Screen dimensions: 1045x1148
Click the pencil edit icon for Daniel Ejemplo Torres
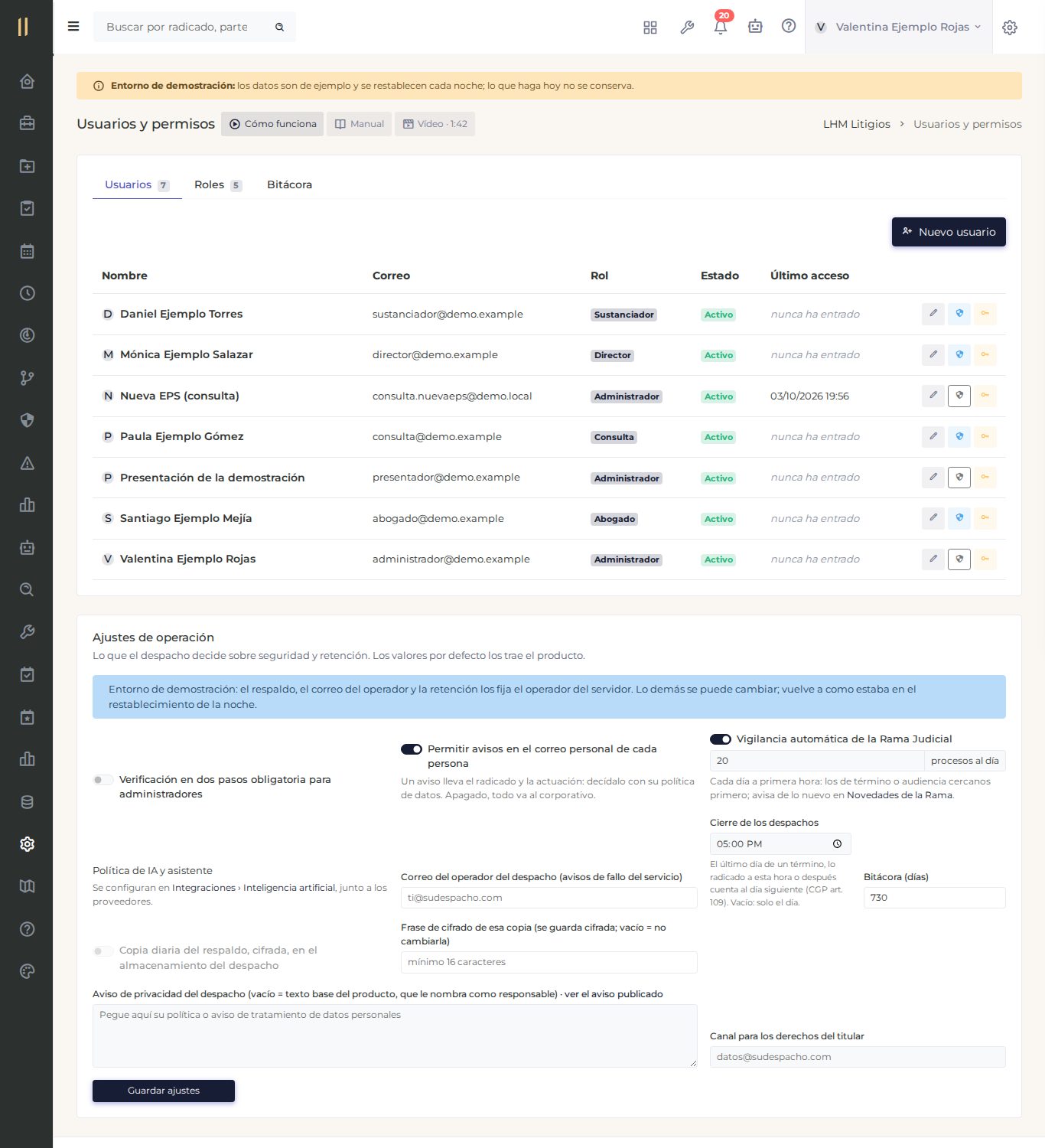[x=933, y=314]
